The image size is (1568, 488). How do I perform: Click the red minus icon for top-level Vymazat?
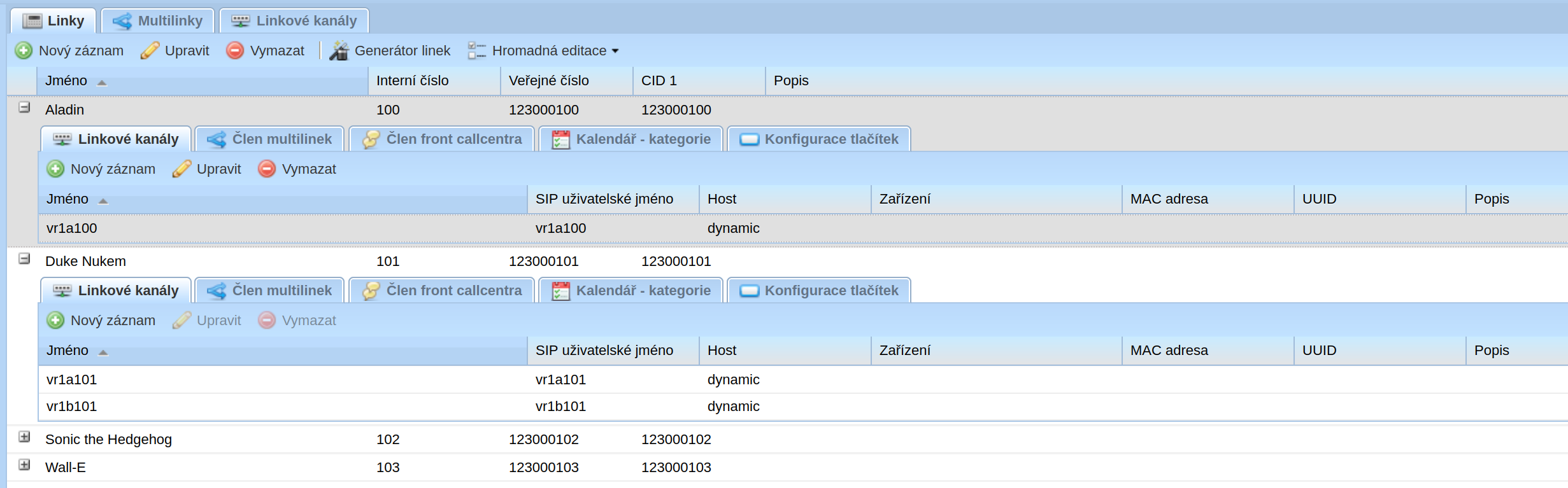(x=235, y=50)
